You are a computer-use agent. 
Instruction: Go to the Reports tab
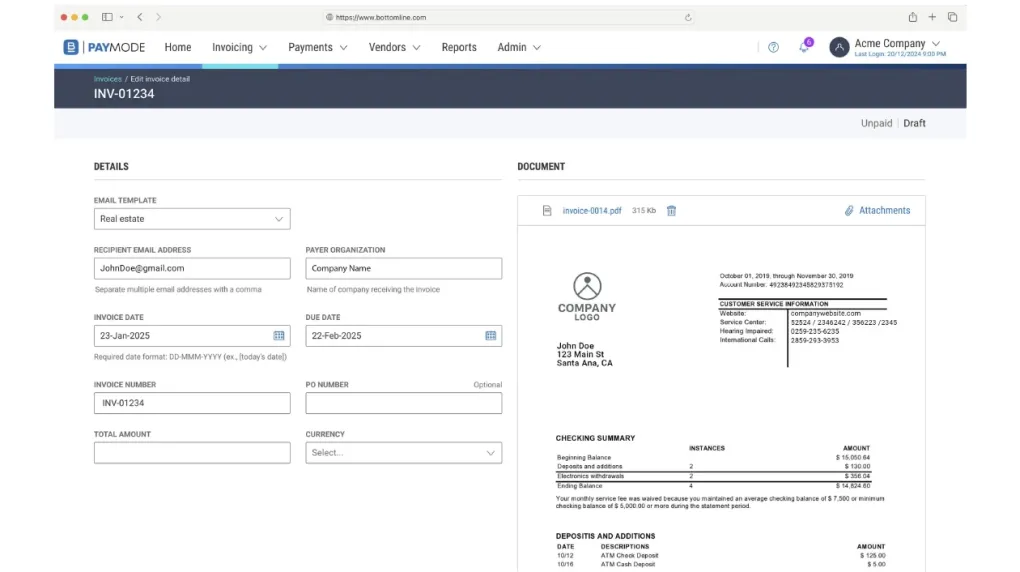click(459, 48)
